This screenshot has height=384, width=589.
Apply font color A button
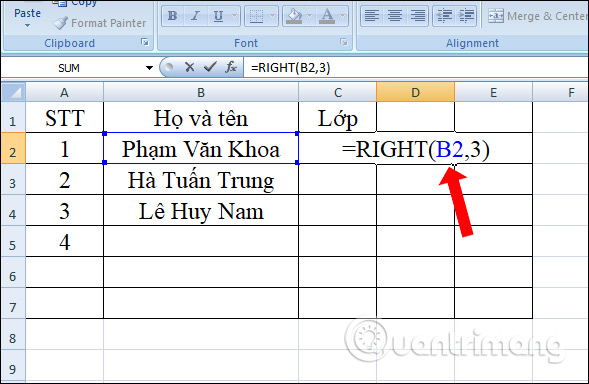(327, 16)
